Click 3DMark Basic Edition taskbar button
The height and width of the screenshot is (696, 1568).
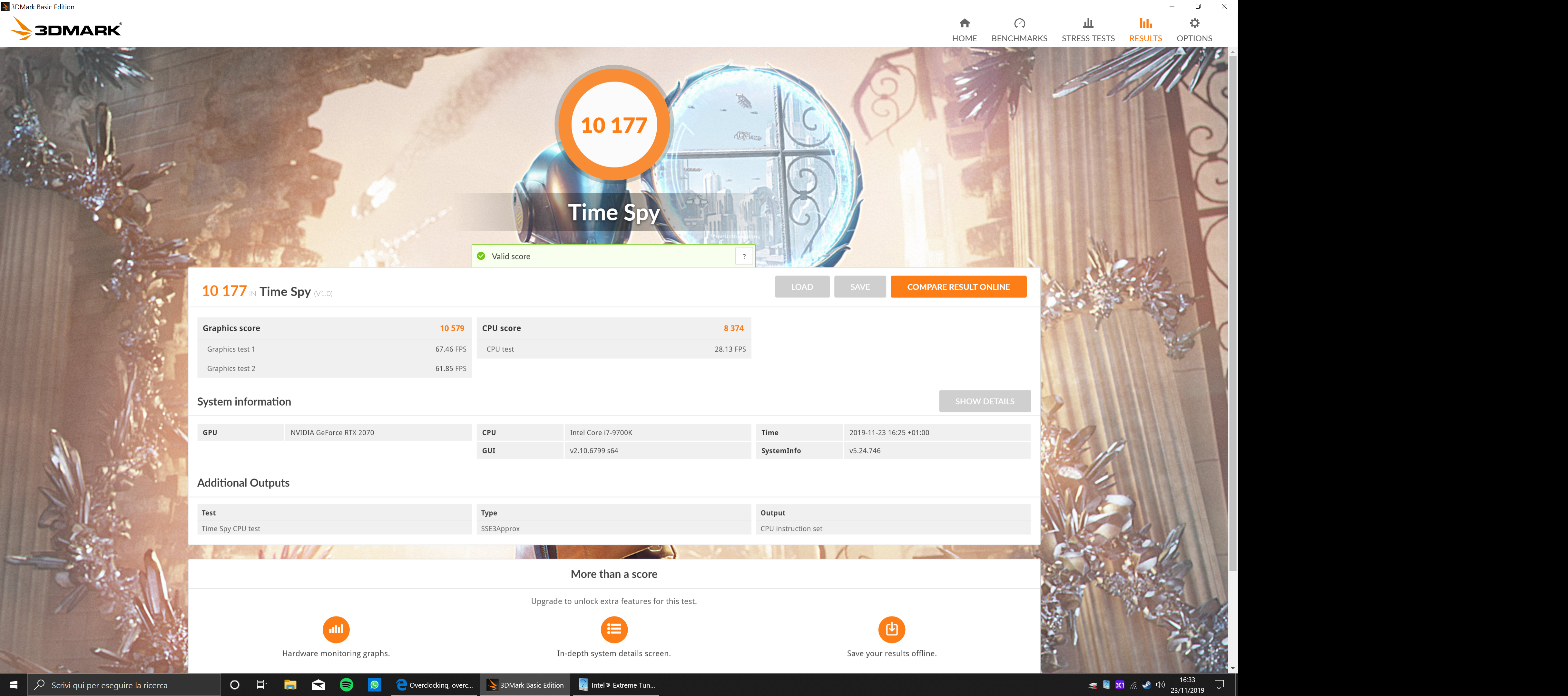coord(526,684)
